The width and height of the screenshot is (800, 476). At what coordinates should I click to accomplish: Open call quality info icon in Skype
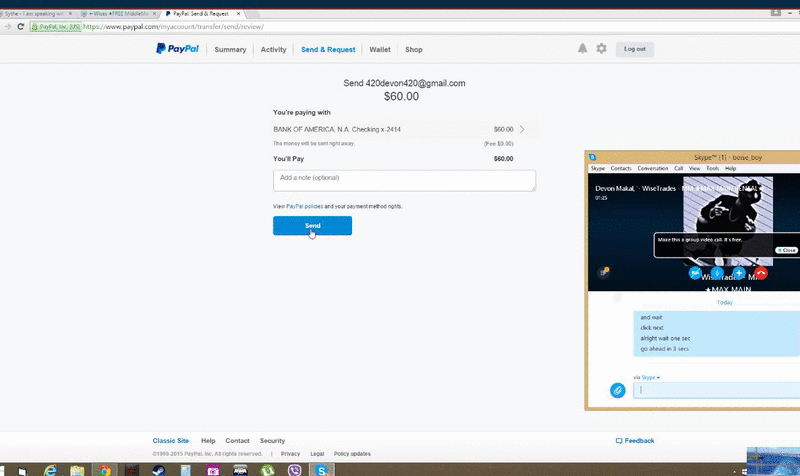[604, 272]
